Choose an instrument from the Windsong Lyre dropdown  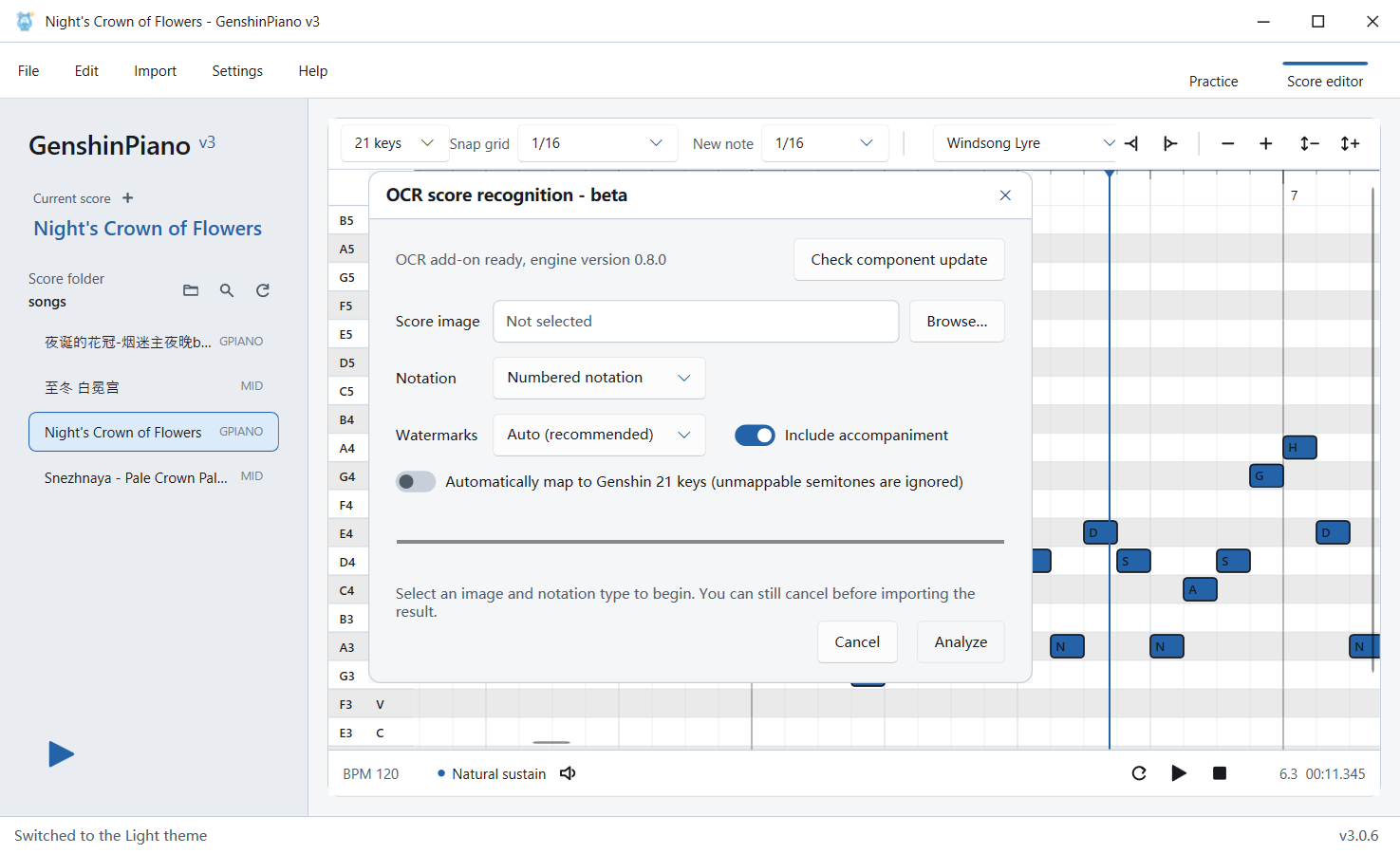tap(1030, 143)
